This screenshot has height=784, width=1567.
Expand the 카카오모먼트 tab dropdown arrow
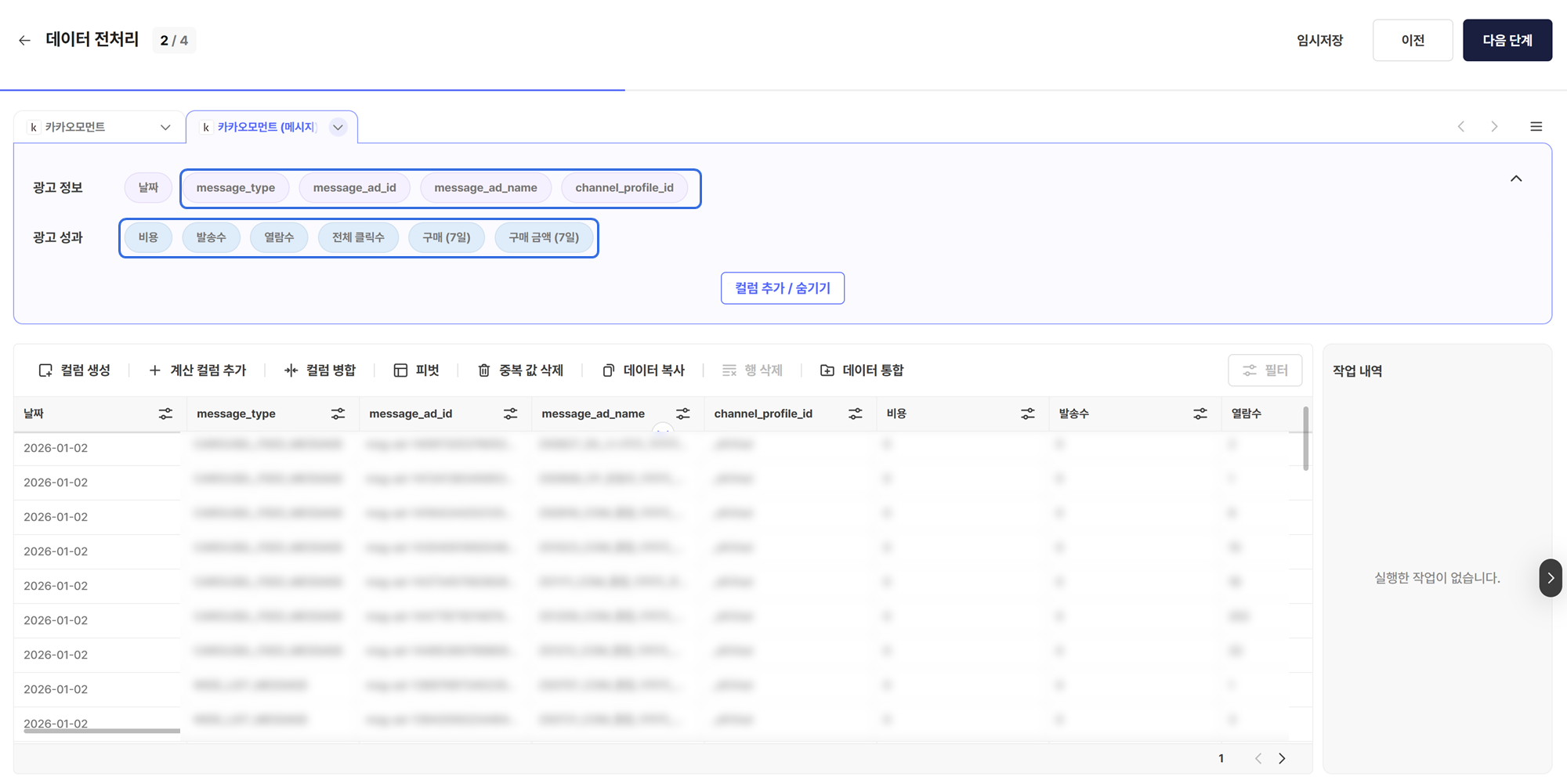(x=165, y=128)
